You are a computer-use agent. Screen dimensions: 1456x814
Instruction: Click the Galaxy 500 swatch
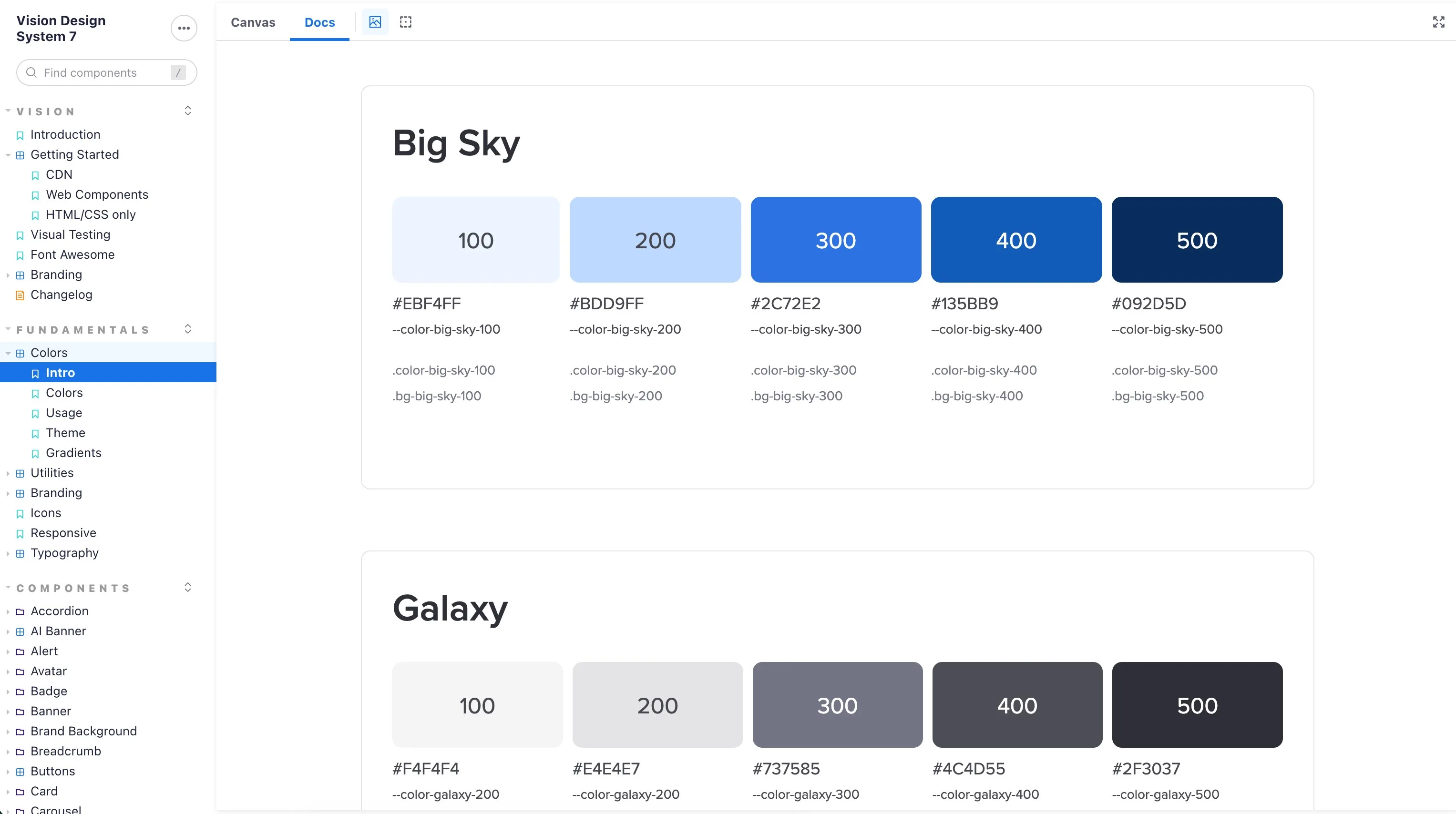click(x=1197, y=704)
